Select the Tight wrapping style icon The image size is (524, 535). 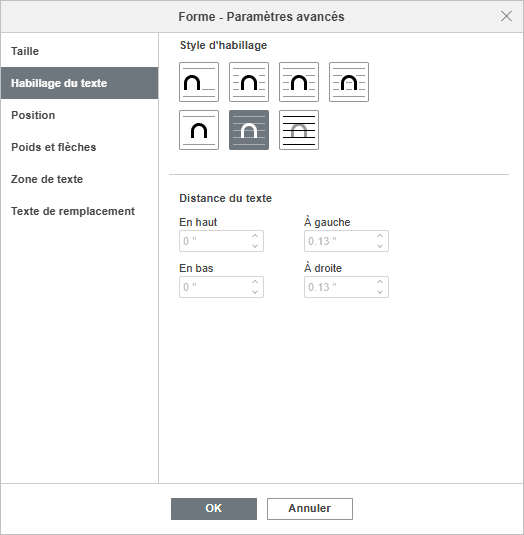(299, 82)
